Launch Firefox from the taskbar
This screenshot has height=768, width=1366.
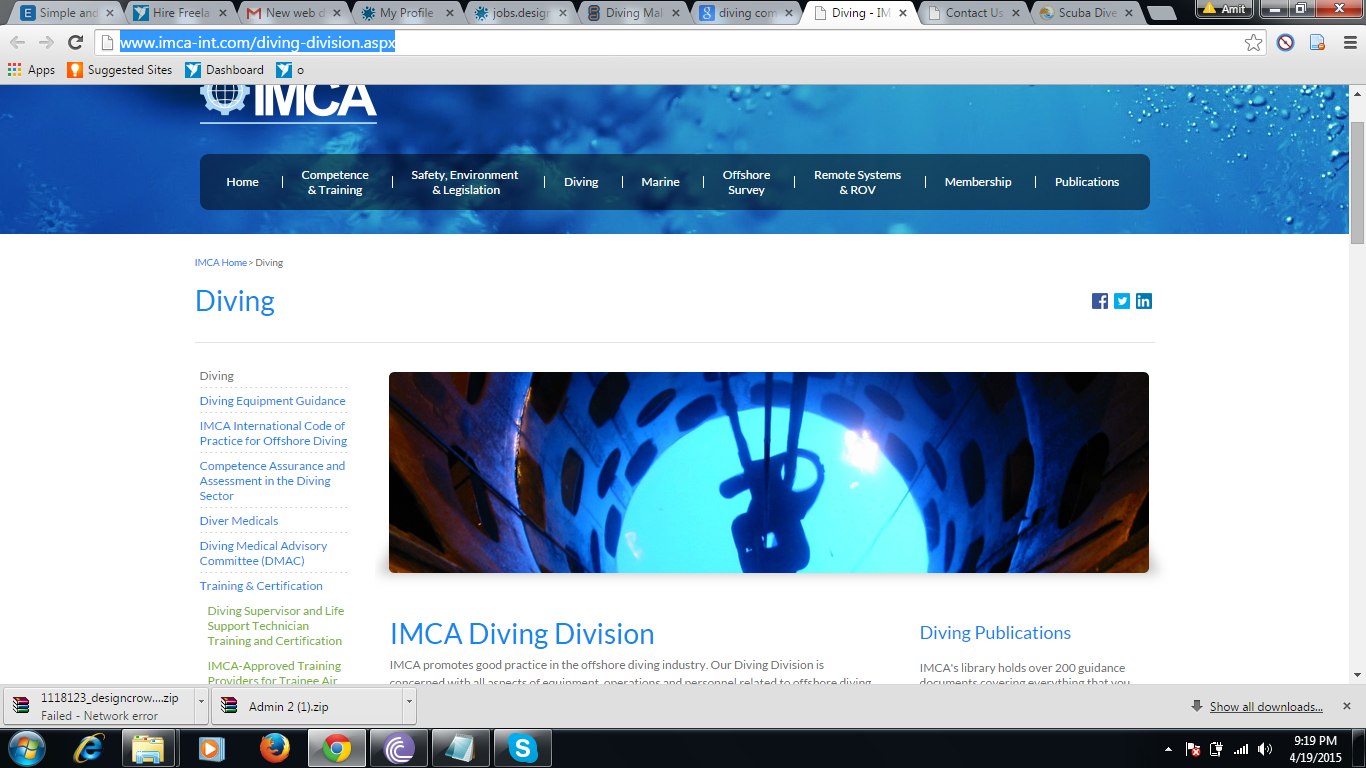pos(274,748)
